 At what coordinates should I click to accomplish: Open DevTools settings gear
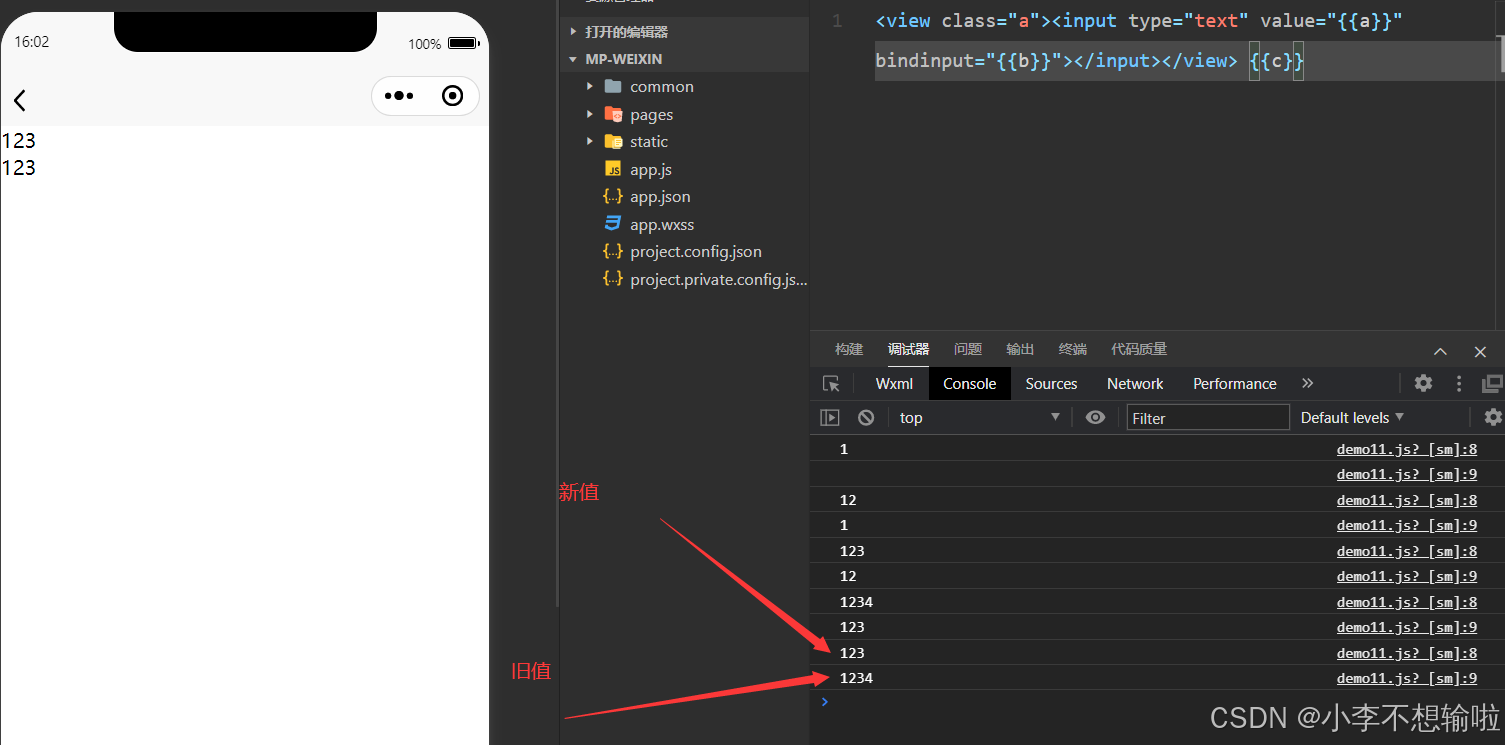tap(1423, 383)
